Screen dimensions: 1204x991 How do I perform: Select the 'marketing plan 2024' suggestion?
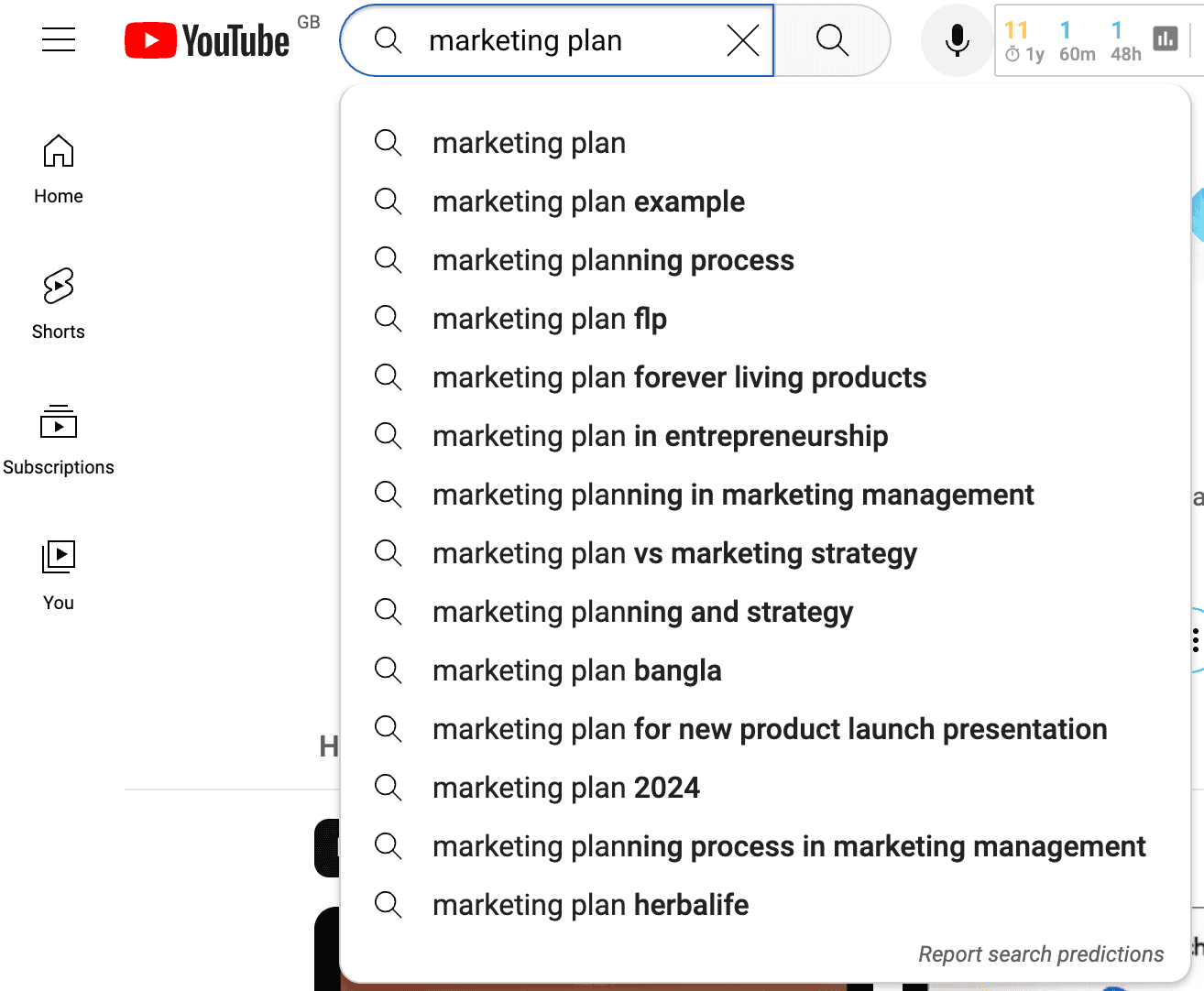(566, 788)
